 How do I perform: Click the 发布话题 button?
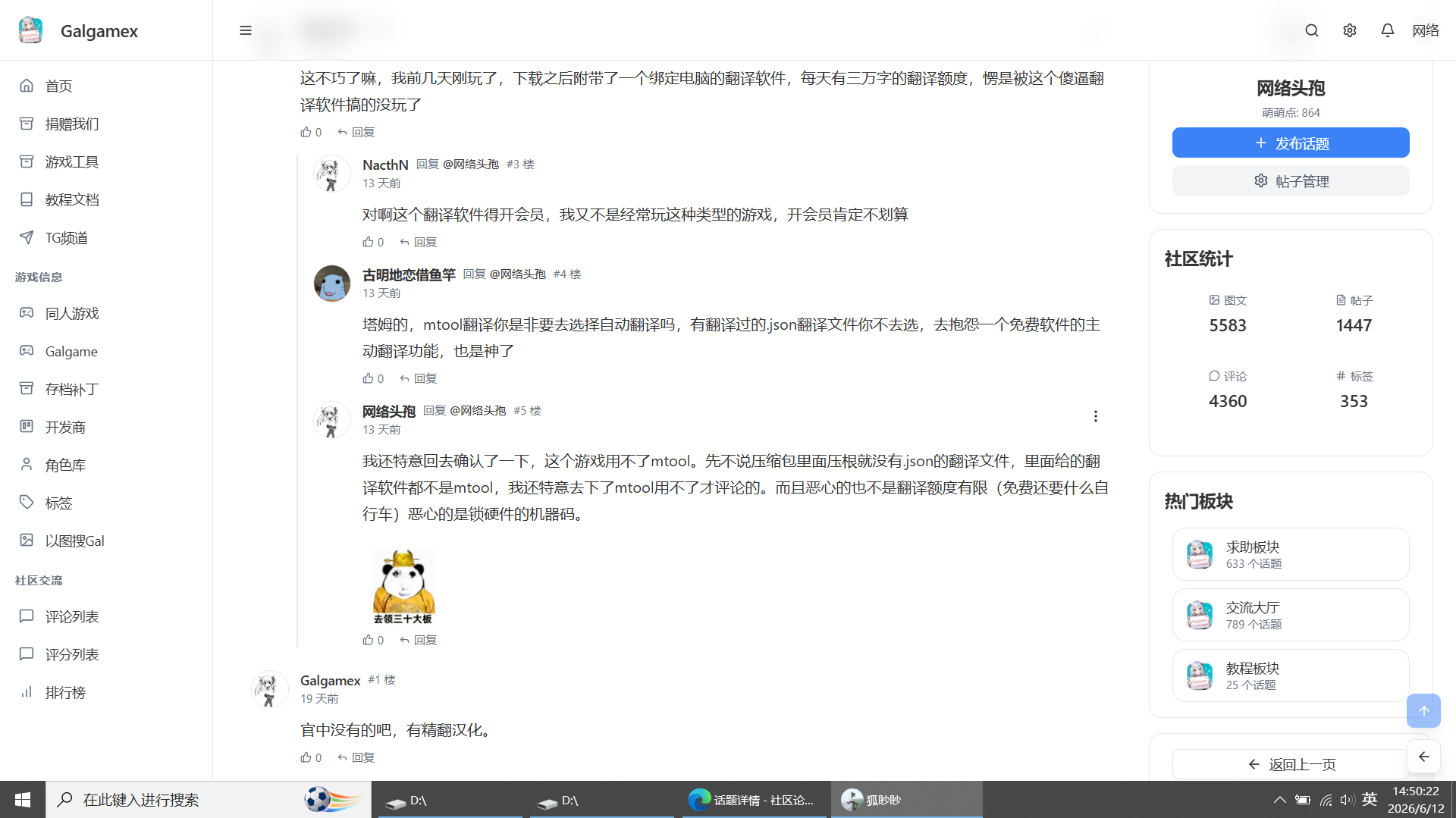(1291, 143)
